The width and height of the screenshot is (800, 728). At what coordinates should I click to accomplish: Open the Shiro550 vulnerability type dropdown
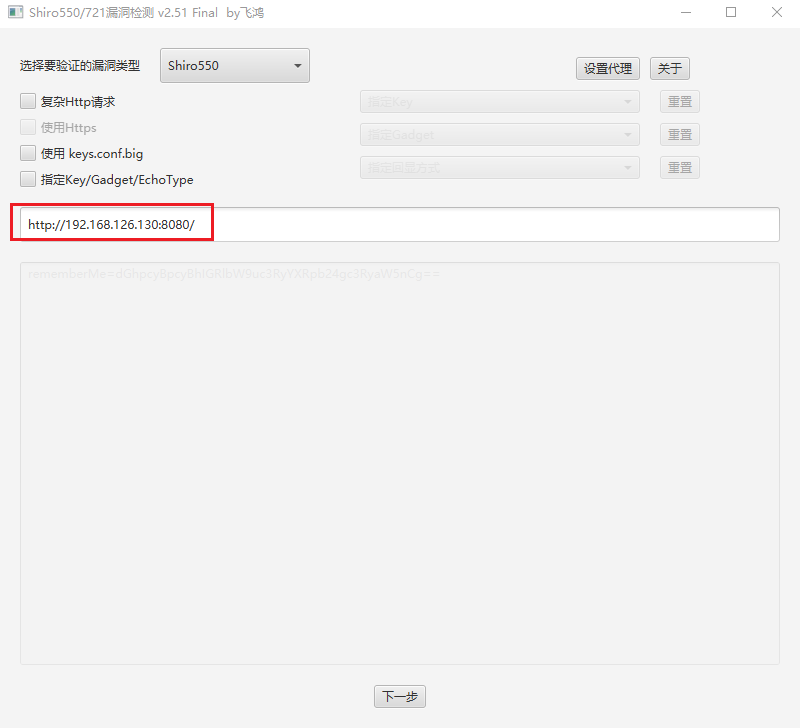coord(235,65)
